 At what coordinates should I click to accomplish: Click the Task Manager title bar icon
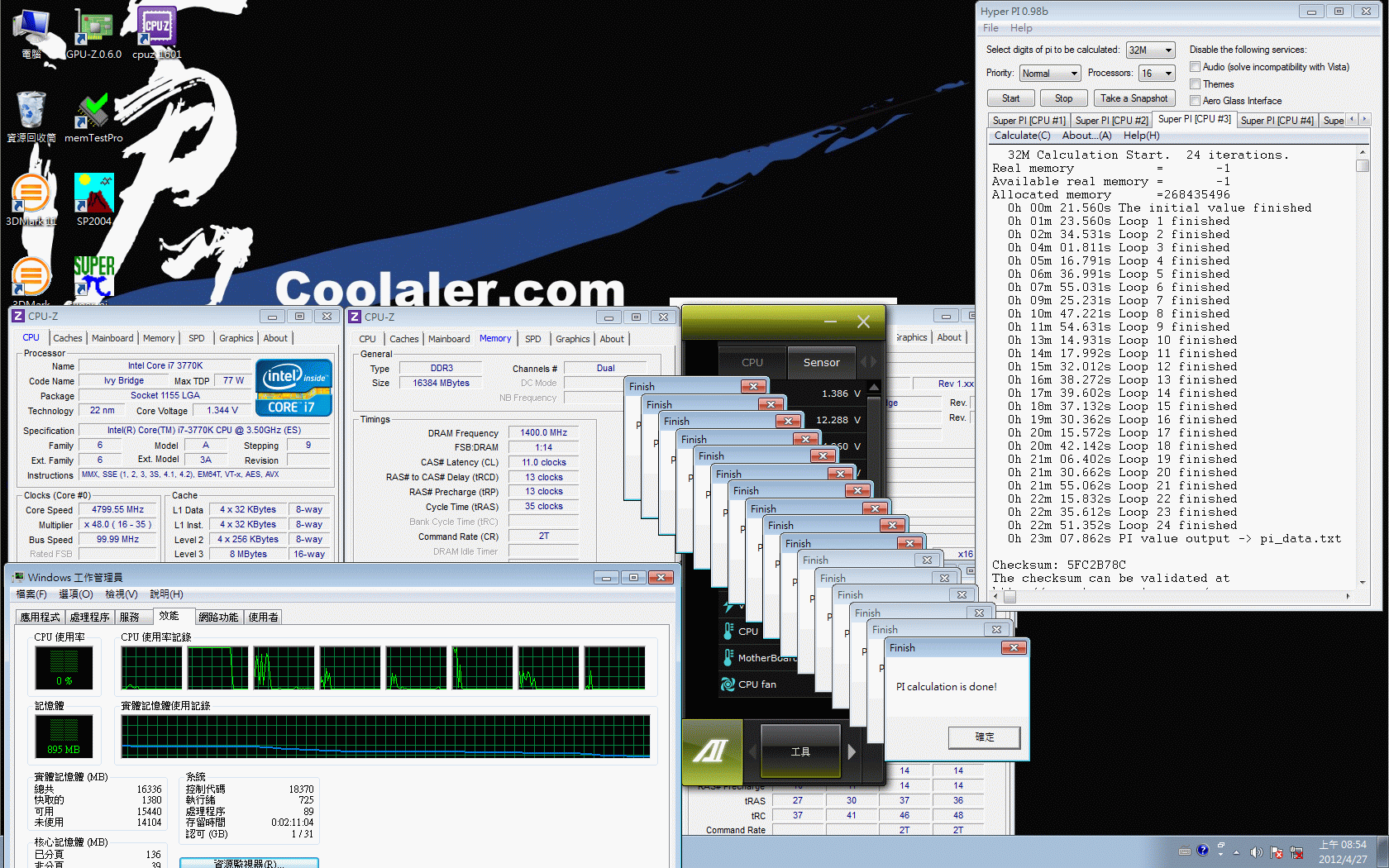click(x=17, y=577)
